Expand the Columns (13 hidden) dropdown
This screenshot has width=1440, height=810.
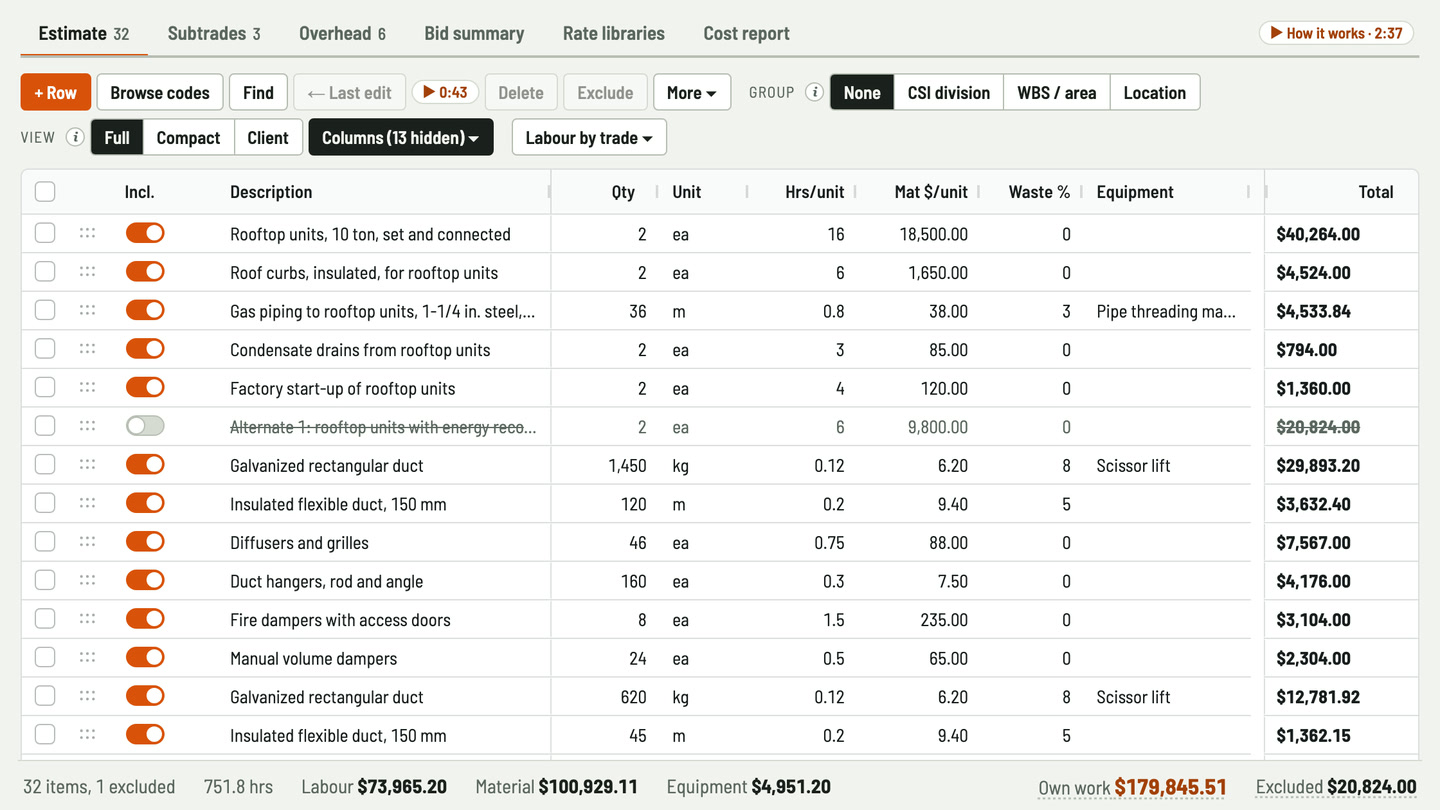401,137
